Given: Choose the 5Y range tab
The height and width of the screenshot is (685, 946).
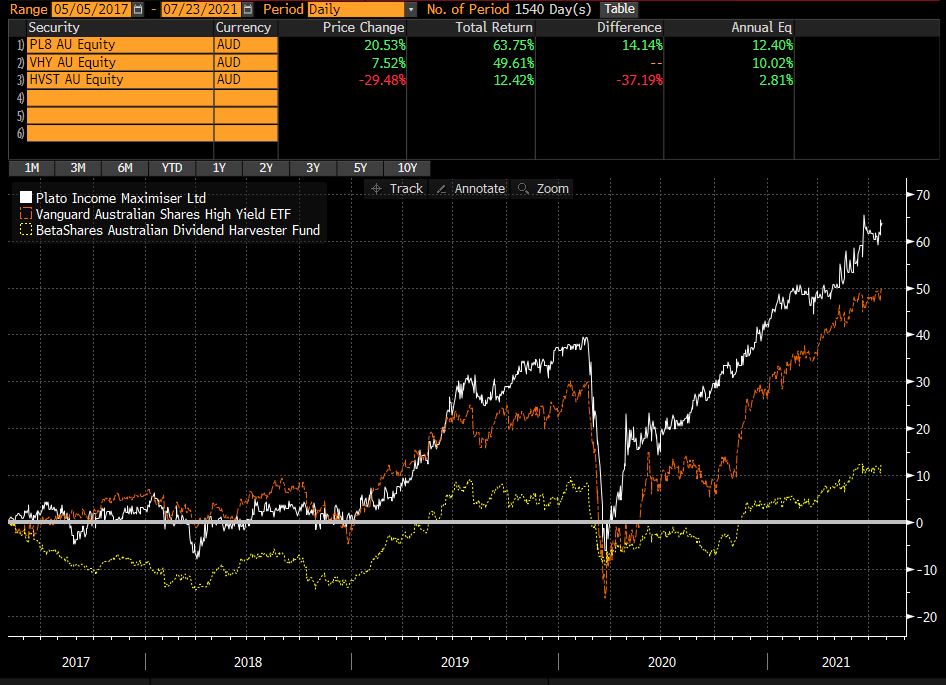Looking at the screenshot, I should pyautogui.click(x=360, y=168).
